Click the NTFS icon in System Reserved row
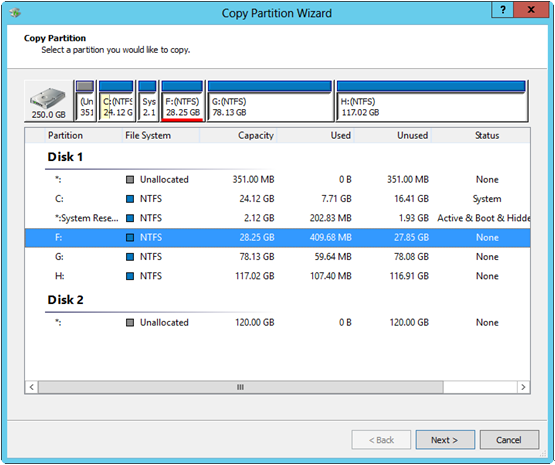The width and height of the screenshot is (555, 465). [x=130, y=218]
